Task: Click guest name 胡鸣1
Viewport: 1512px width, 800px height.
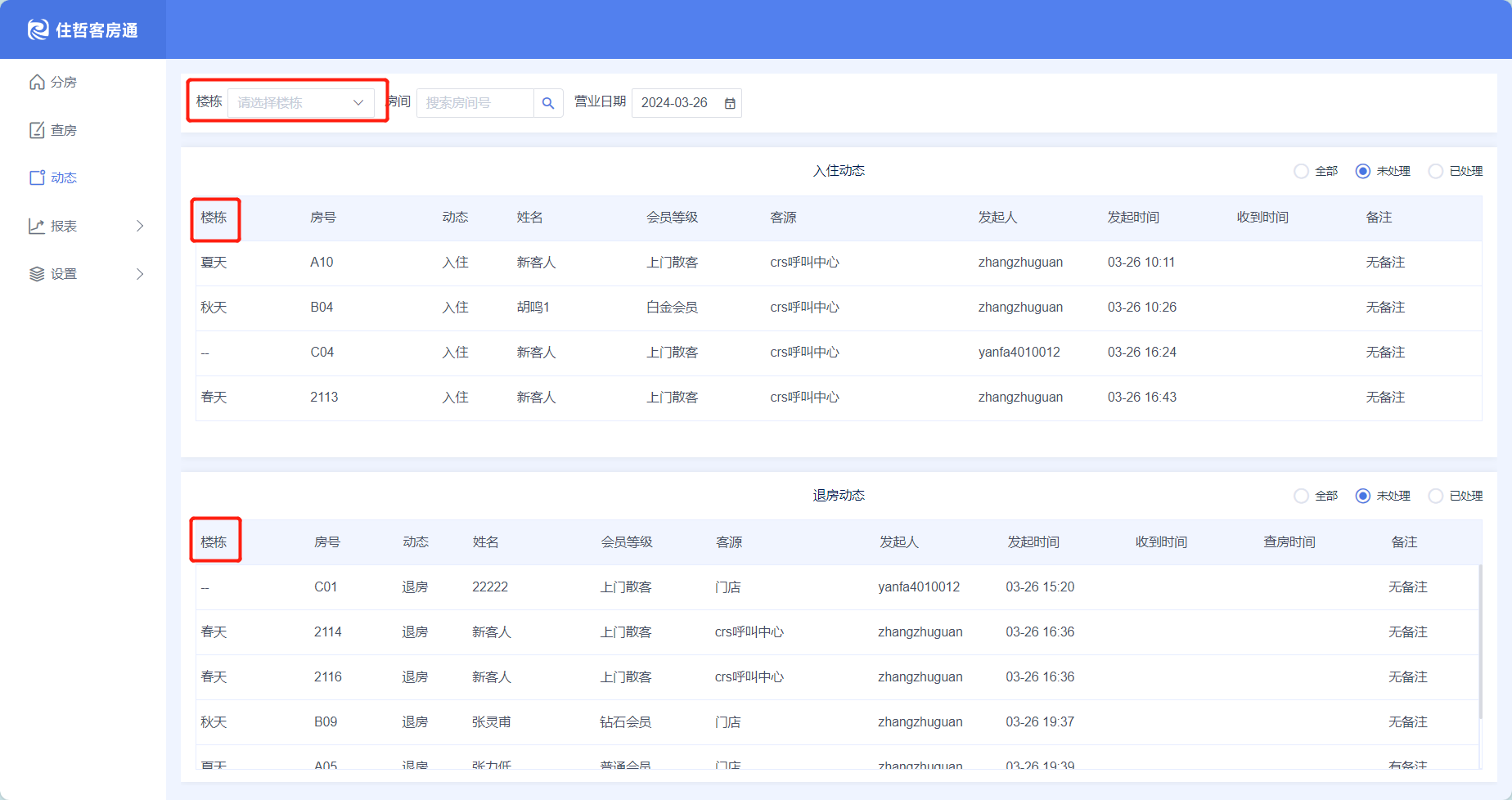Action: [533, 308]
